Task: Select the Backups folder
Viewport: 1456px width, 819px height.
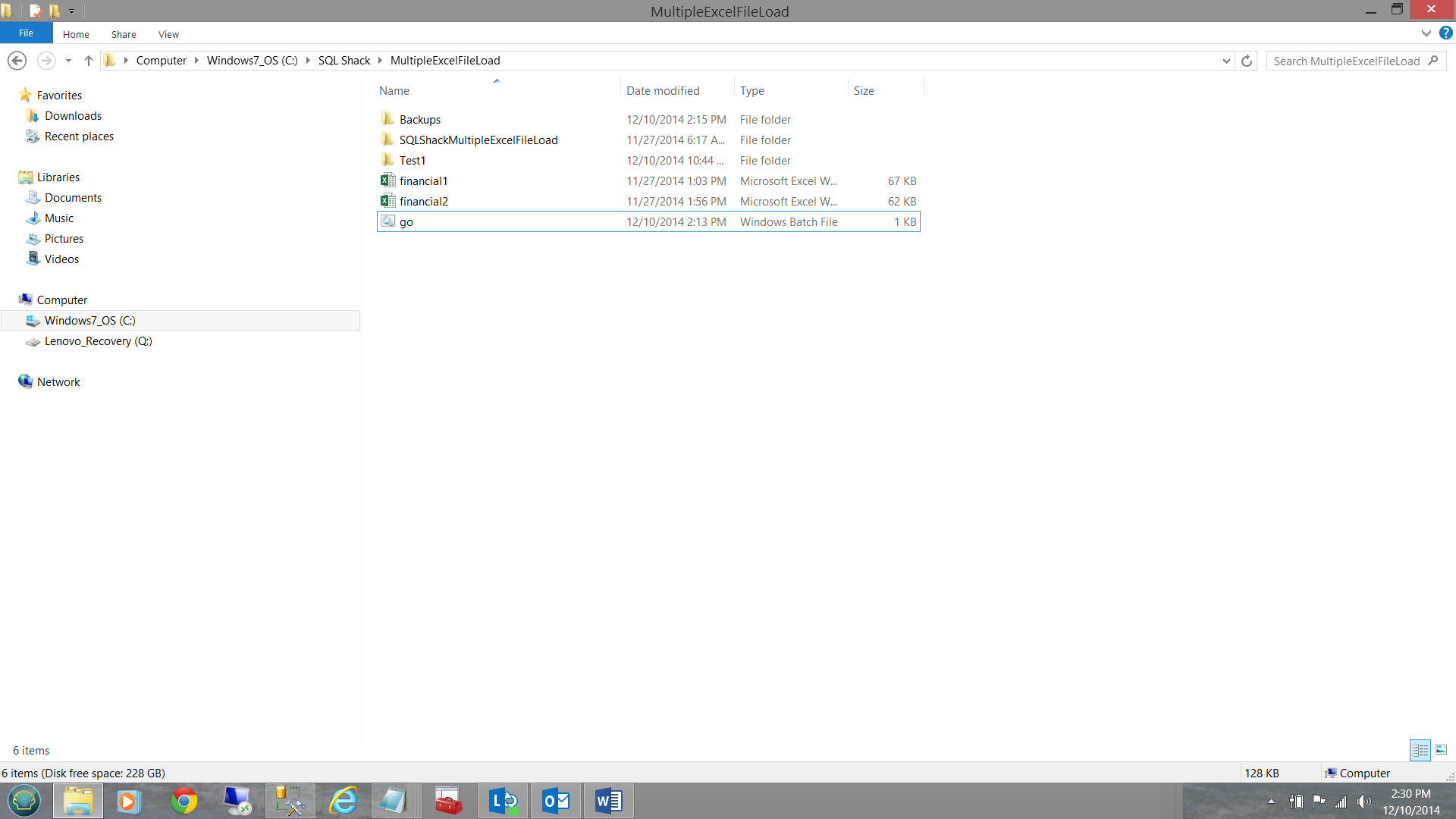Action: tap(419, 119)
